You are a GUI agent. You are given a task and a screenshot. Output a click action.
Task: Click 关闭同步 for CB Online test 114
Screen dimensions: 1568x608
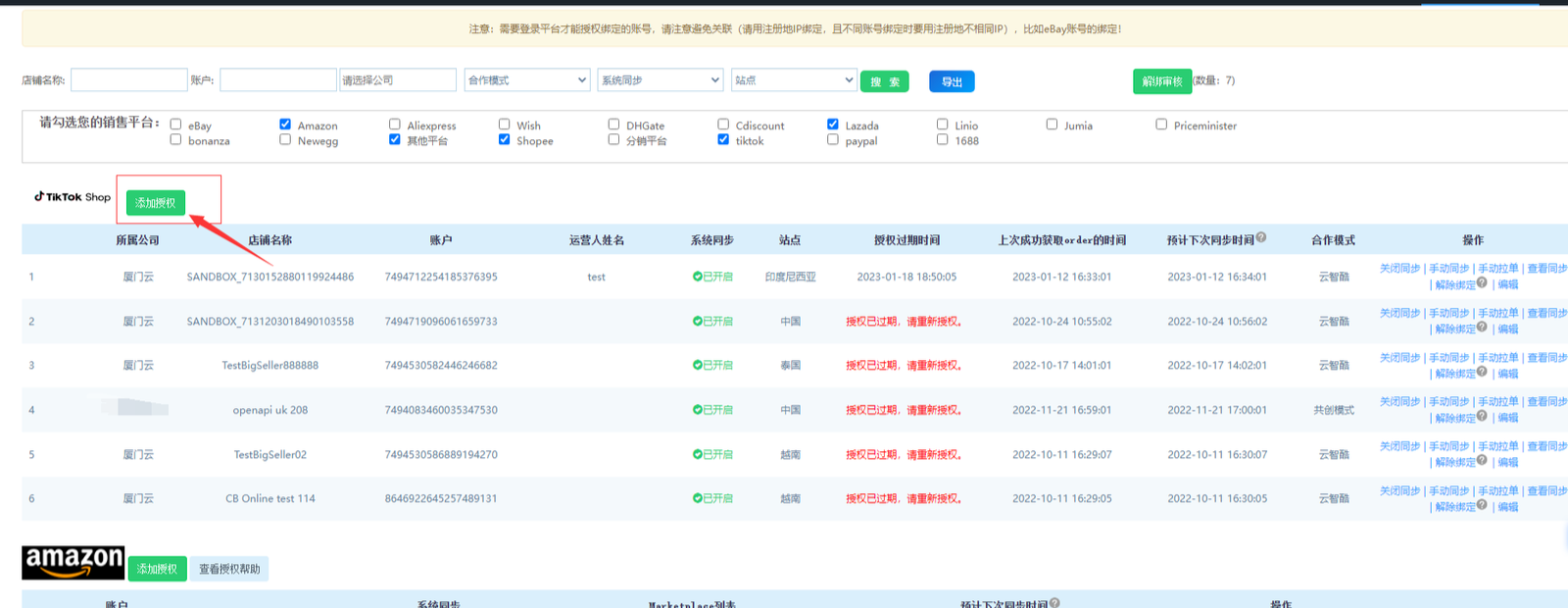click(x=1399, y=491)
